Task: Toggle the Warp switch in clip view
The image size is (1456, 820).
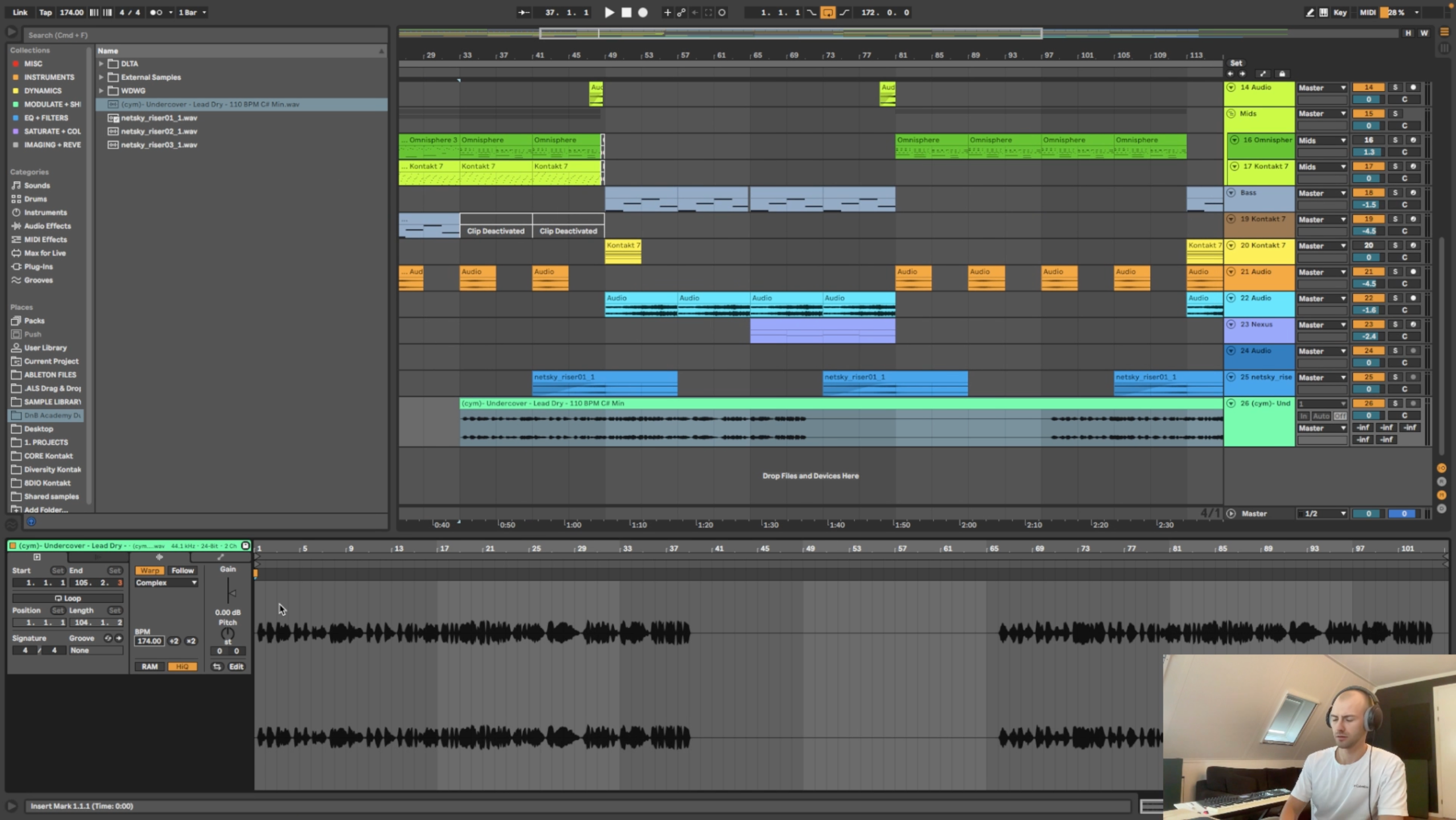Action: (x=150, y=570)
